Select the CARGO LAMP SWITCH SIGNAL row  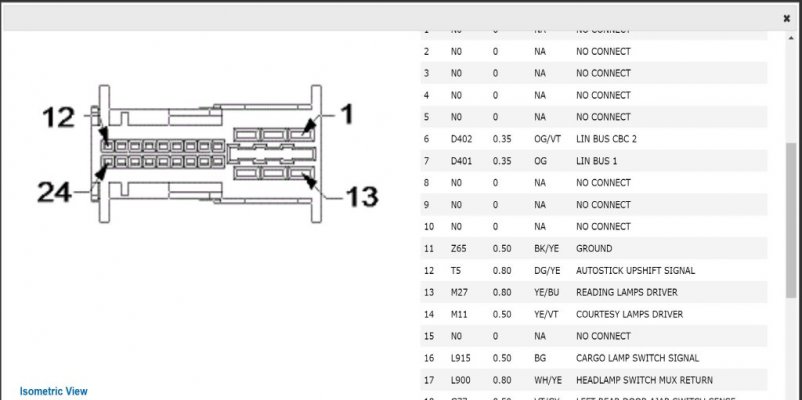594,358
